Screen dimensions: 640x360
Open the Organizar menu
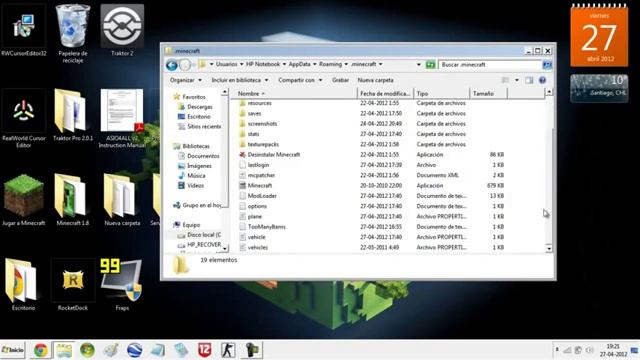(x=186, y=80)
